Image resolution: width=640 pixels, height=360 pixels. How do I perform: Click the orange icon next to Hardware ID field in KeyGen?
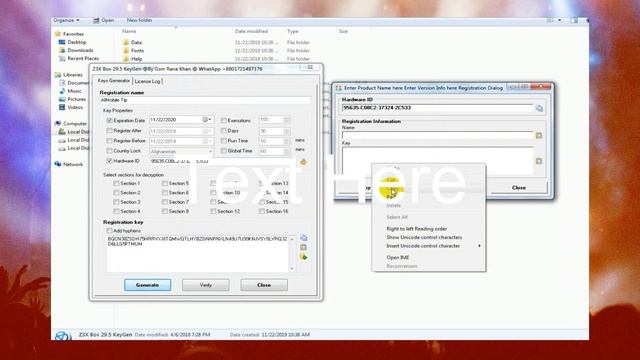[x=303, y=162]
